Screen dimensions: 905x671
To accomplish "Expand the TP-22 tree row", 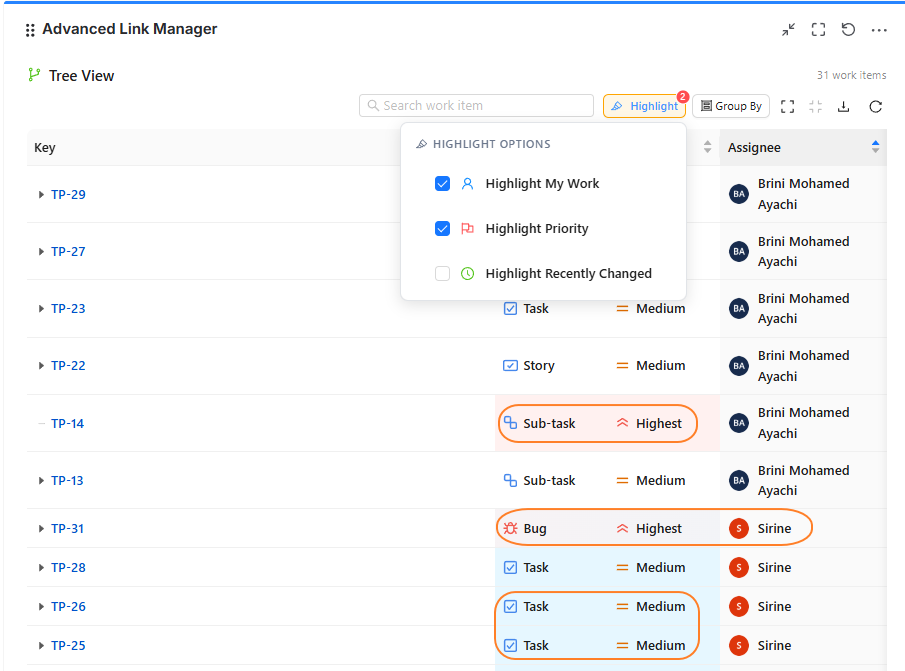I will click(41, 366).
